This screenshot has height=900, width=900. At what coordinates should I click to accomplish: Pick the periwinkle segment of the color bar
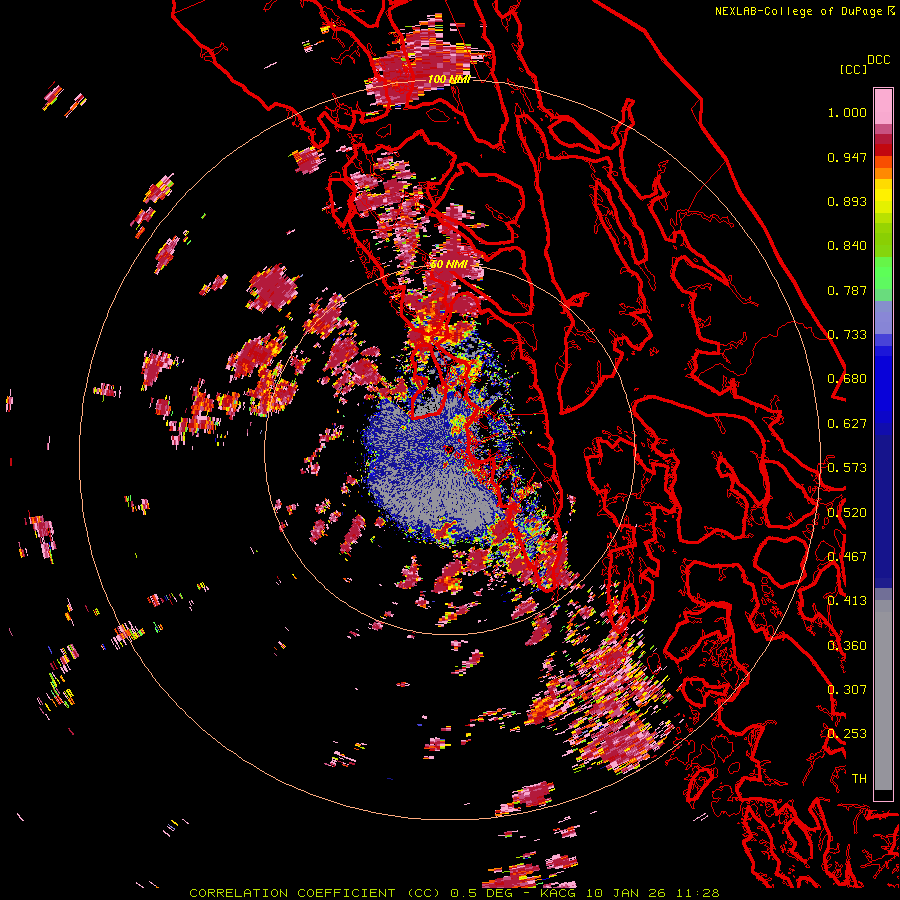coord(883,317)
